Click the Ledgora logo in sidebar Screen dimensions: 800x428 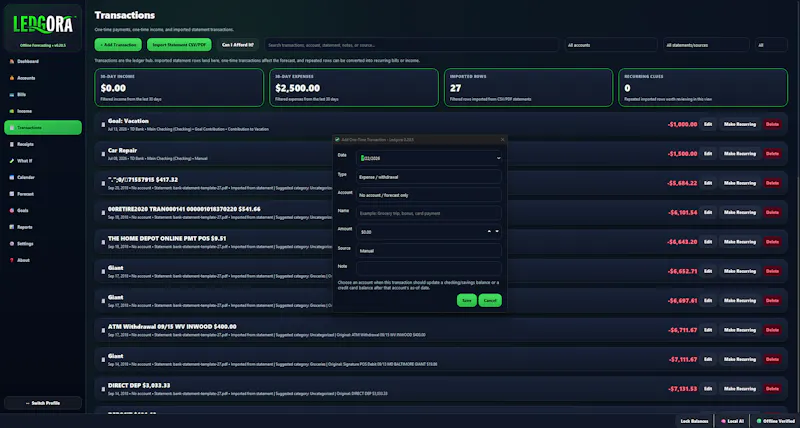[x=43, y=24]
